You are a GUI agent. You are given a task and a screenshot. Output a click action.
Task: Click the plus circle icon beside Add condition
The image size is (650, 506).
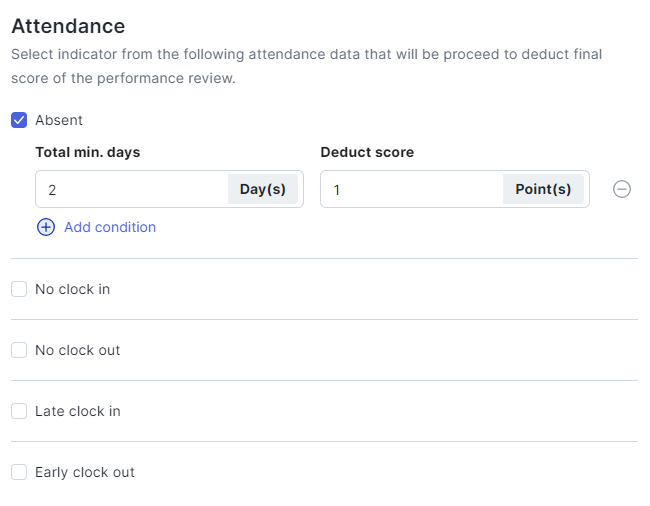pos(46,227)
